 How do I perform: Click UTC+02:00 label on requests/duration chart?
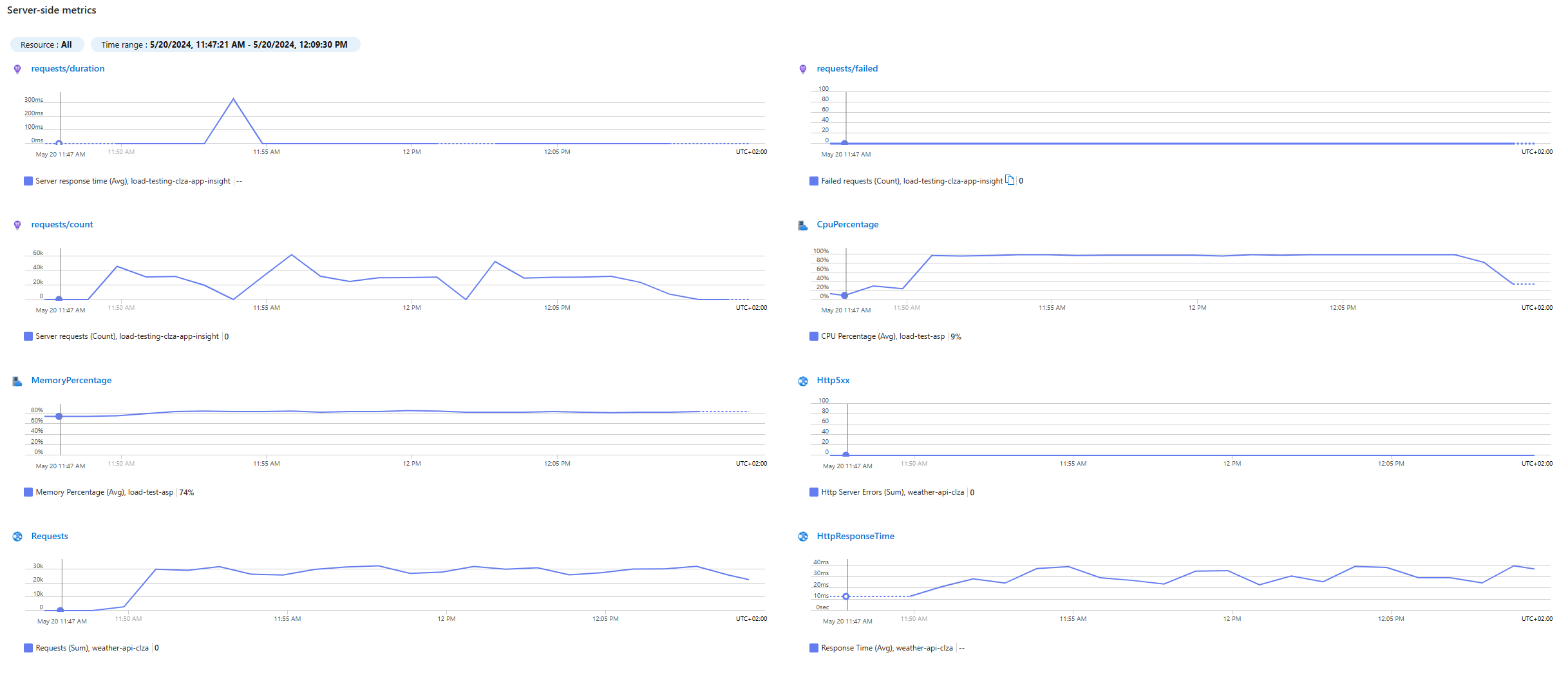pos(751,152)
